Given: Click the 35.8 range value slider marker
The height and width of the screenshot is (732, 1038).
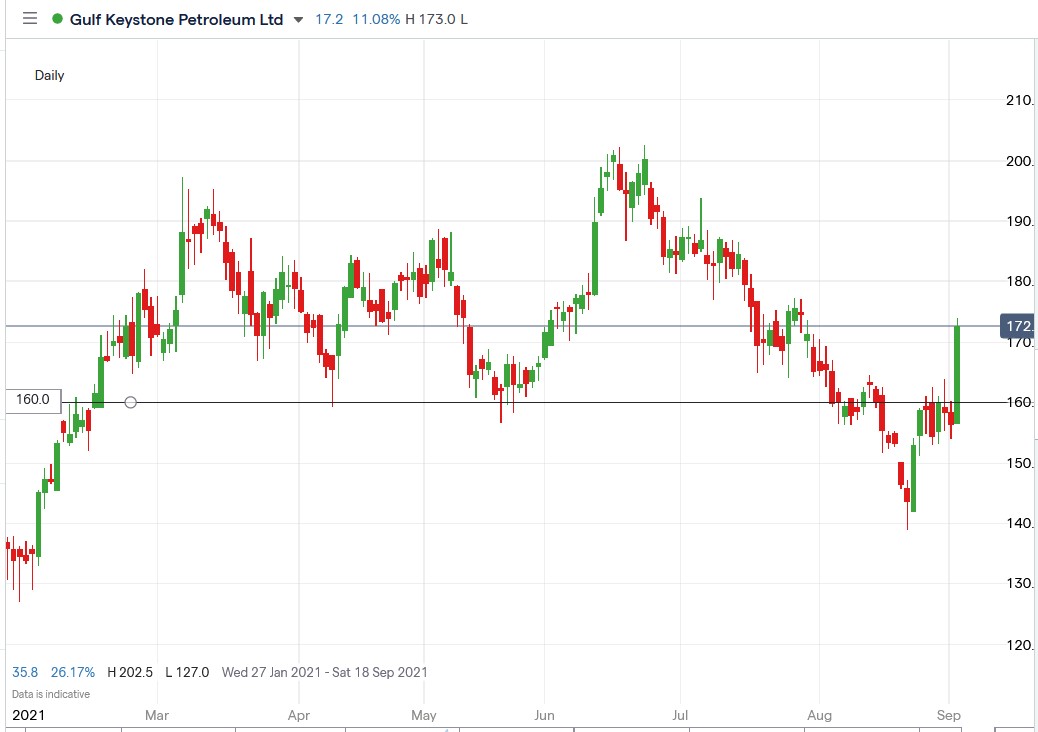Looking at the screenshot, I should click(x=24, y=672).
